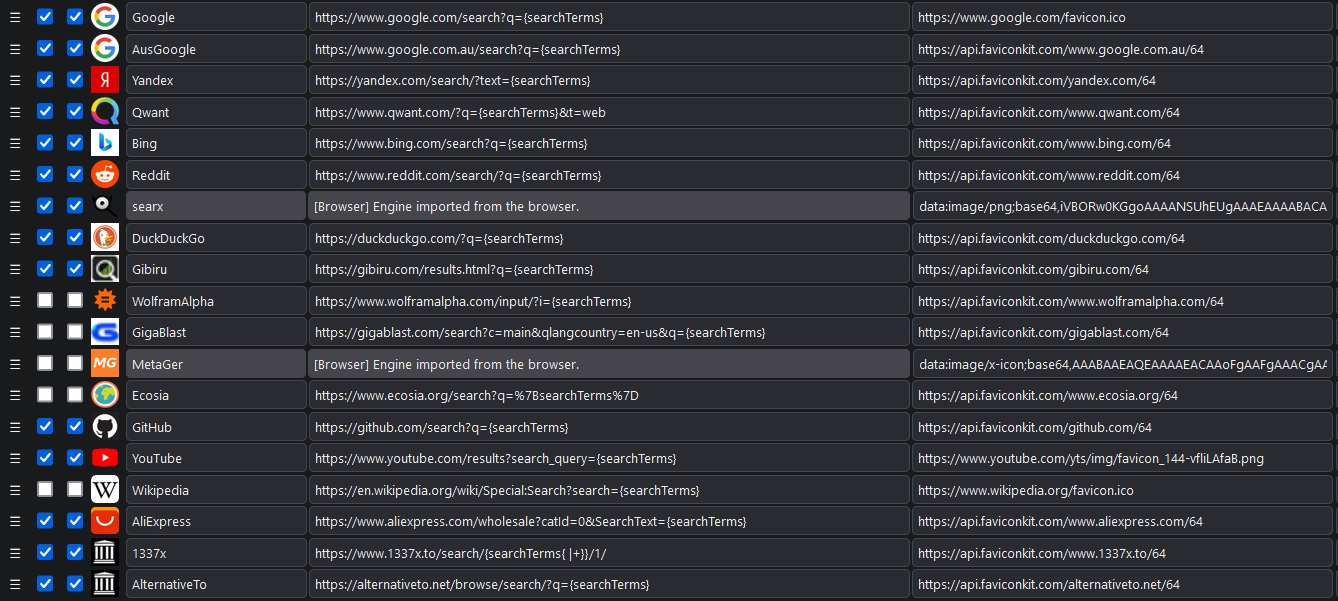Click the Reddit alien favicon
1338x601 pixels.
coord(105,174)
